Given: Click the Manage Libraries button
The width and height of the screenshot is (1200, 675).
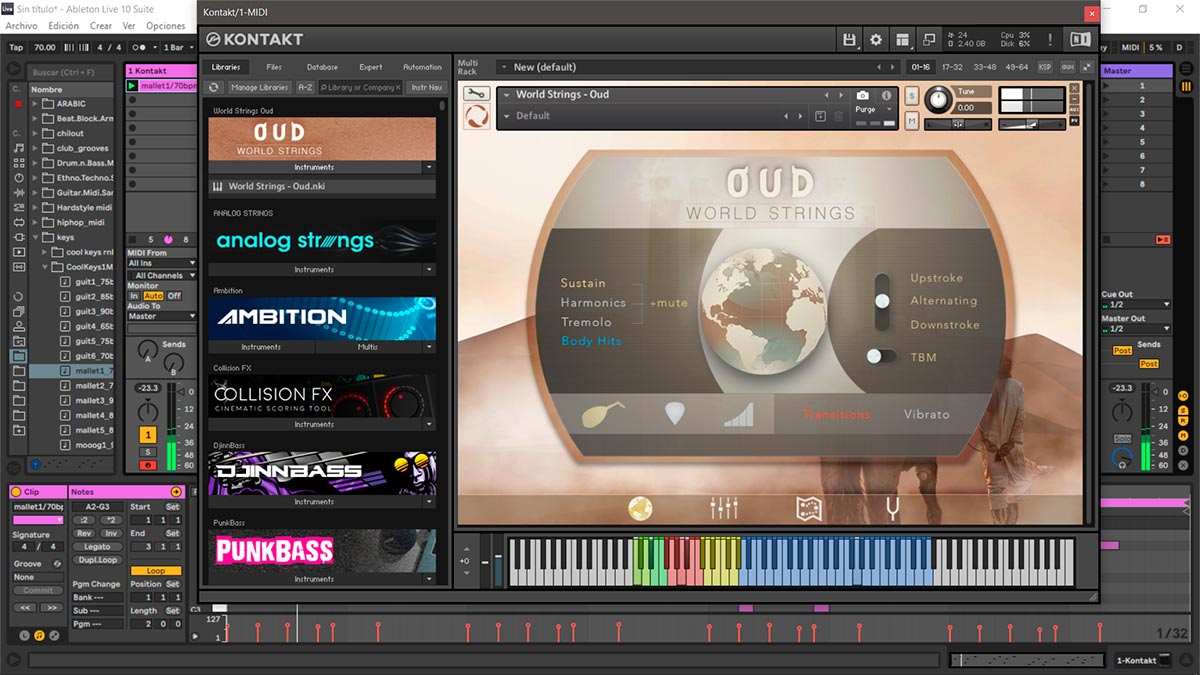Looking at the screenshot, I should (x=259, y=87).
